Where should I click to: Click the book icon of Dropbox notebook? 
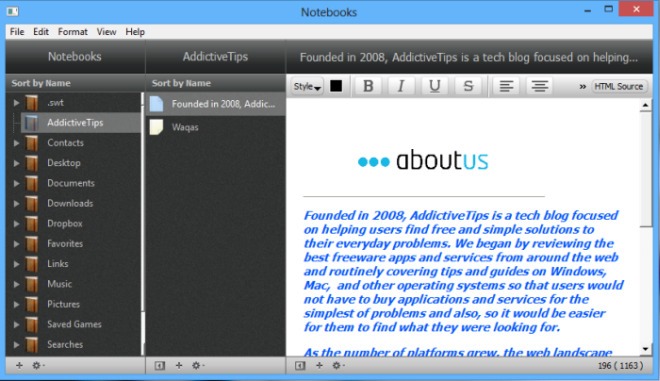tap(32, 224)
